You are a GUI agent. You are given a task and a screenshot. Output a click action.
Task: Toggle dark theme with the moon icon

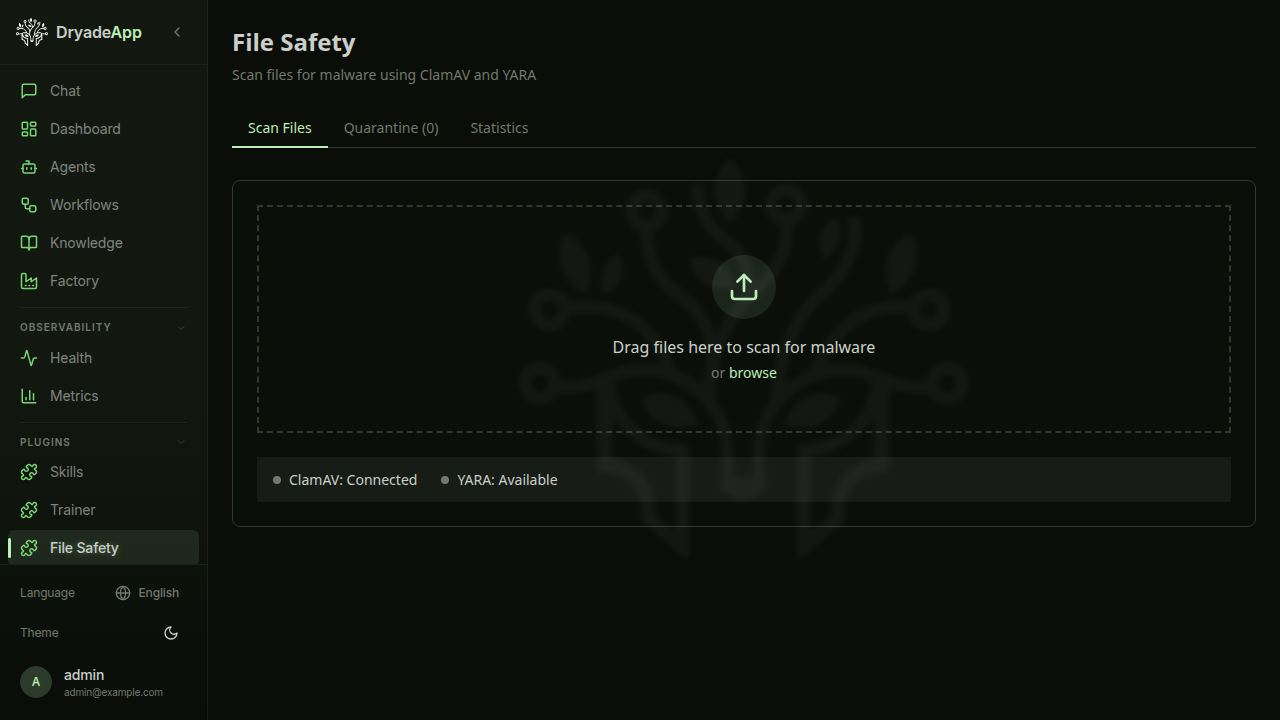[170, 633]
